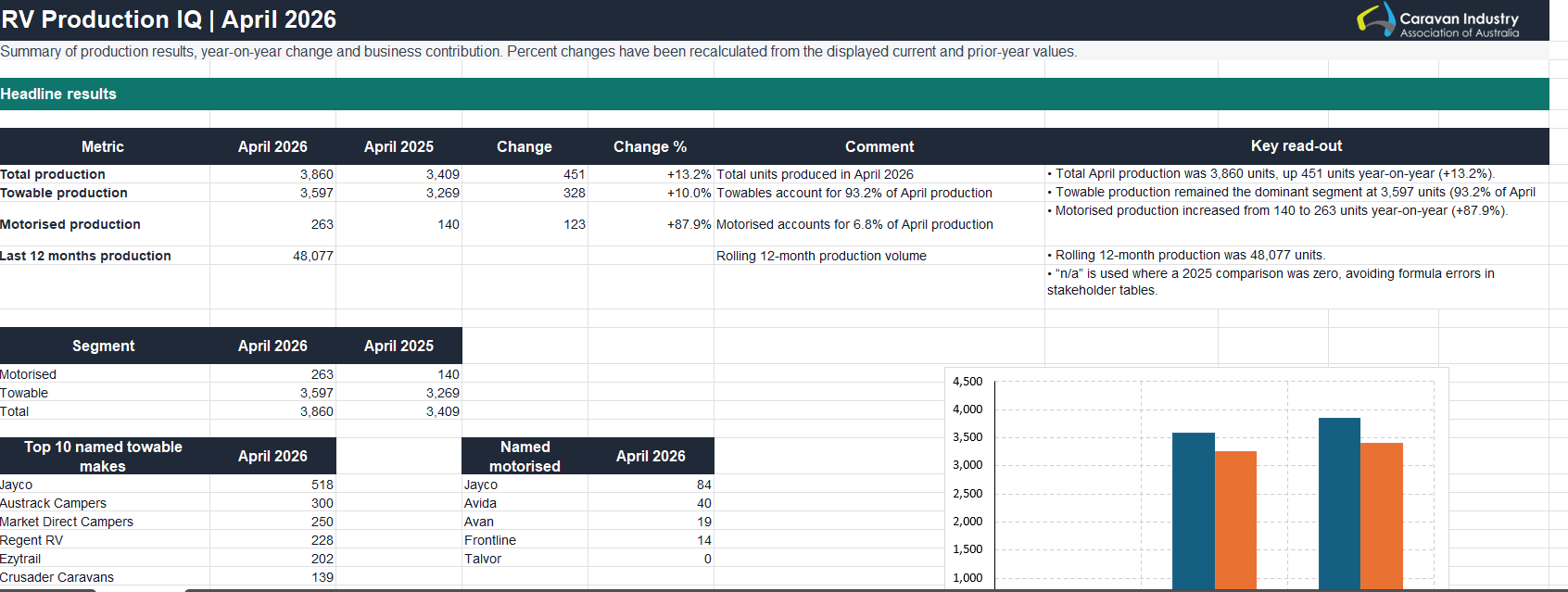Select the 'Frontline' motorised row
The width and height of the screenshot is (1568, 592).
588,540
